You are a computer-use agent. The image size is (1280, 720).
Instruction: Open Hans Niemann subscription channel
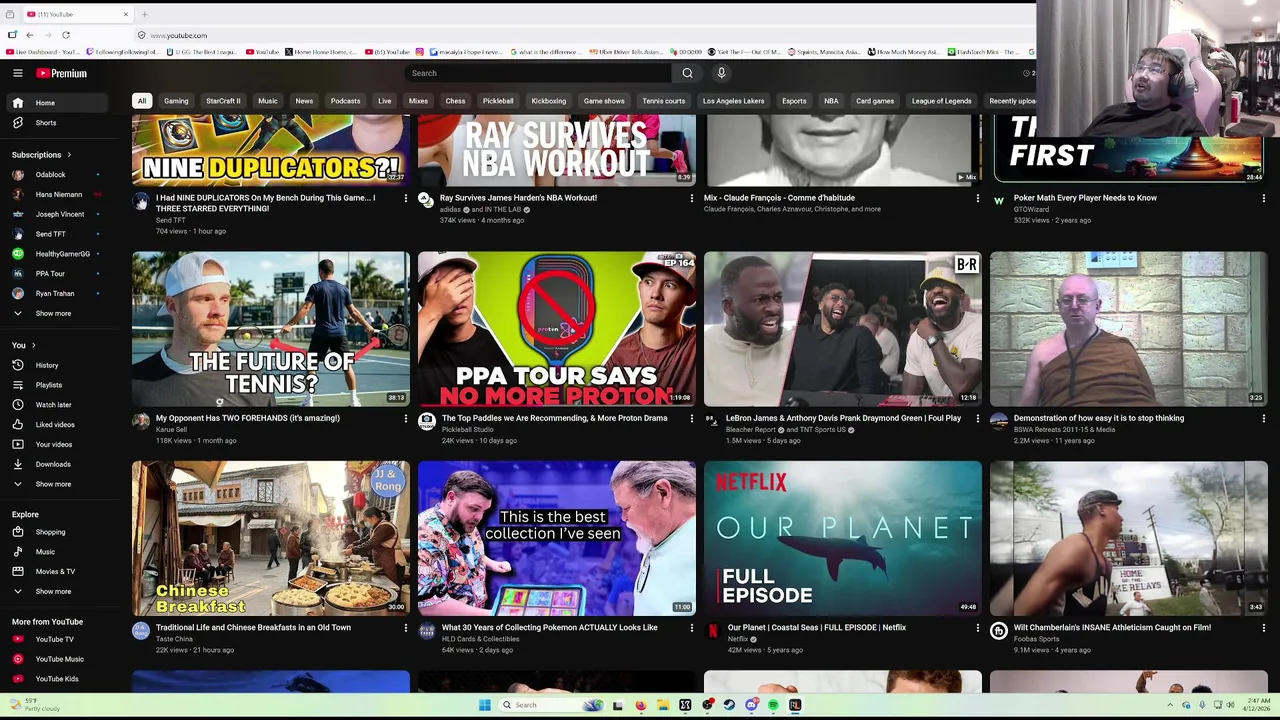coord(57,195)
